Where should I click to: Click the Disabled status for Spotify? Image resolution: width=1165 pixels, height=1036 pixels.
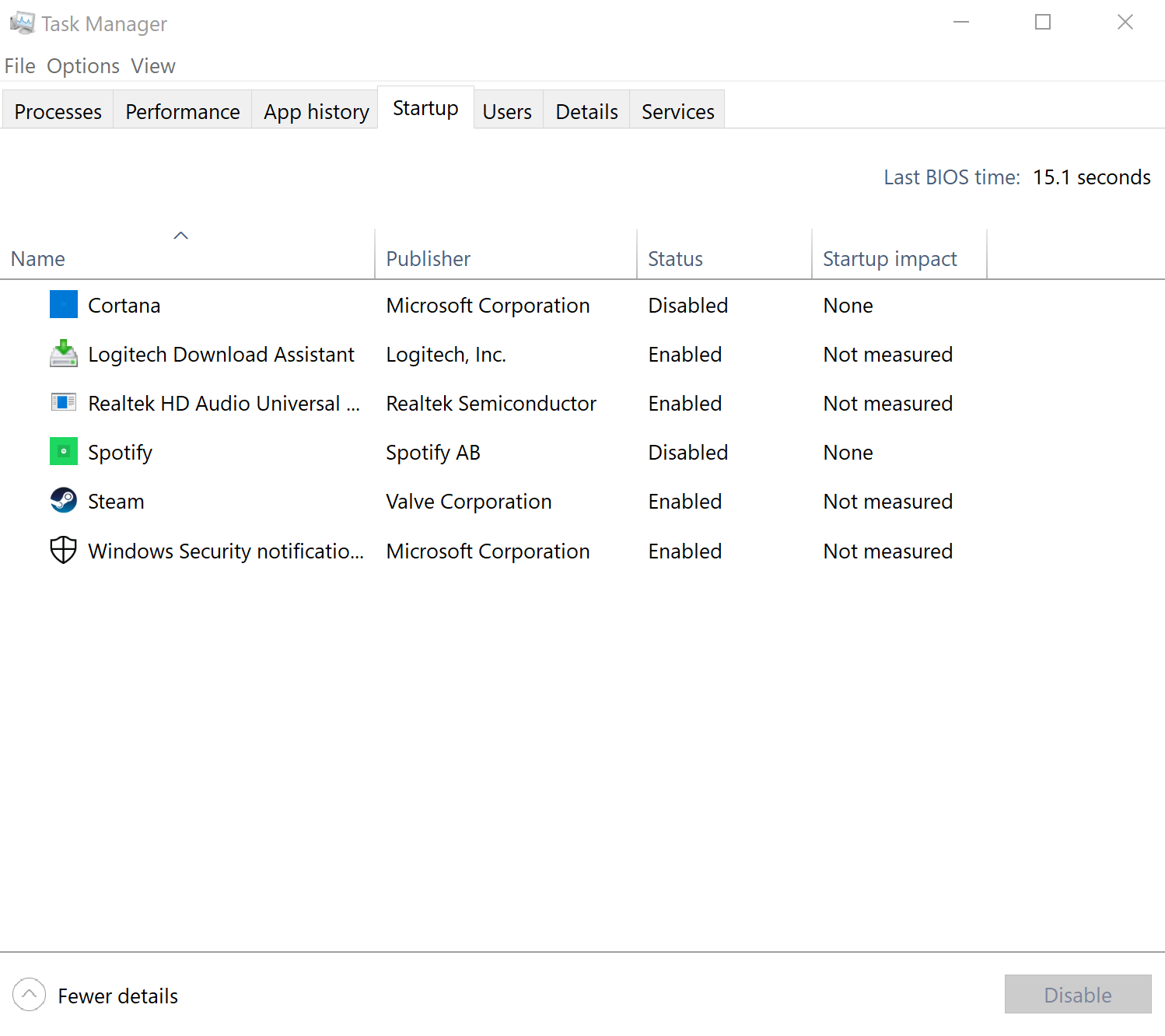(688, 453)
